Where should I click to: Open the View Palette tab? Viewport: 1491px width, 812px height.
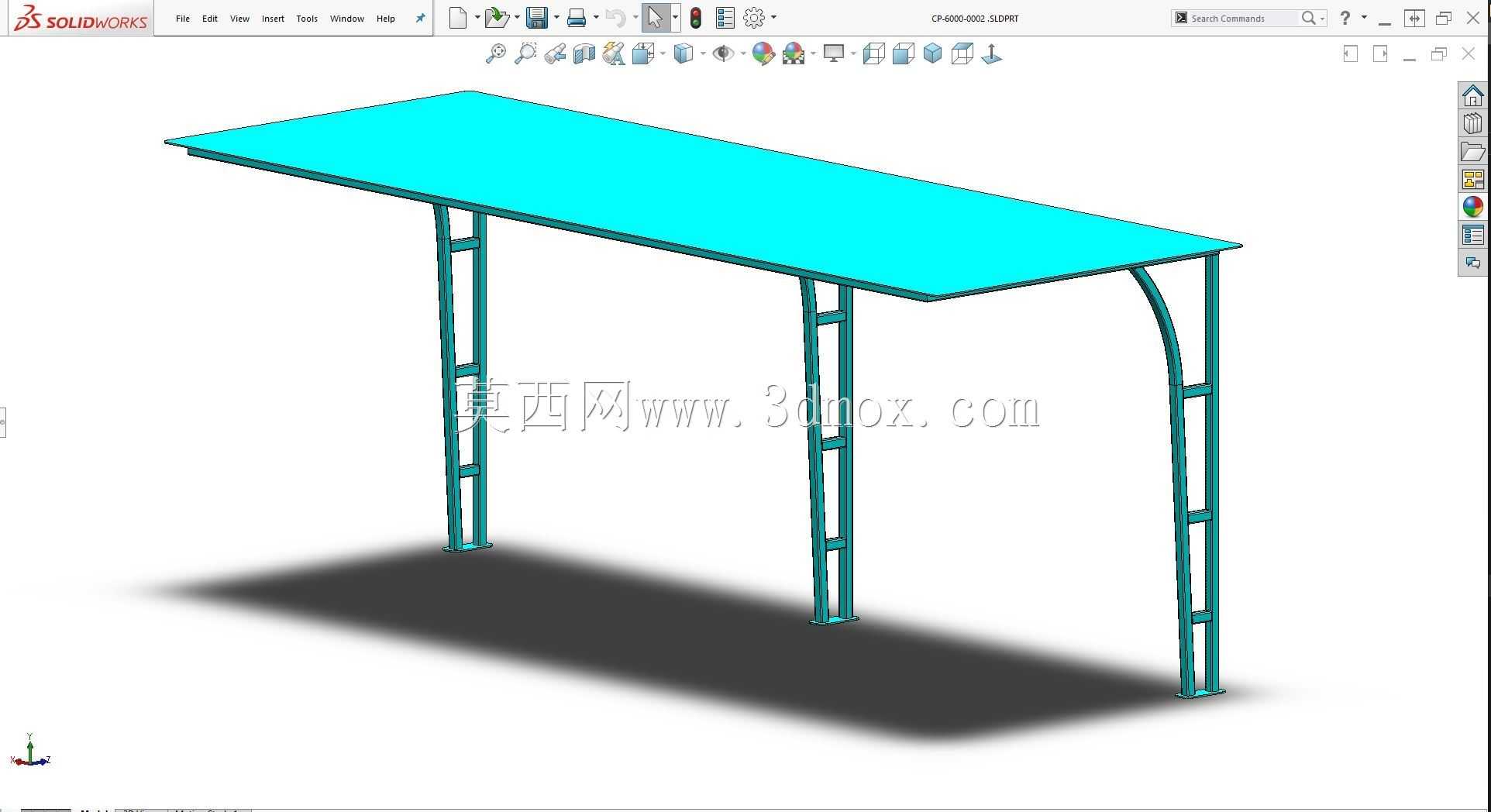pos(1473,180)
